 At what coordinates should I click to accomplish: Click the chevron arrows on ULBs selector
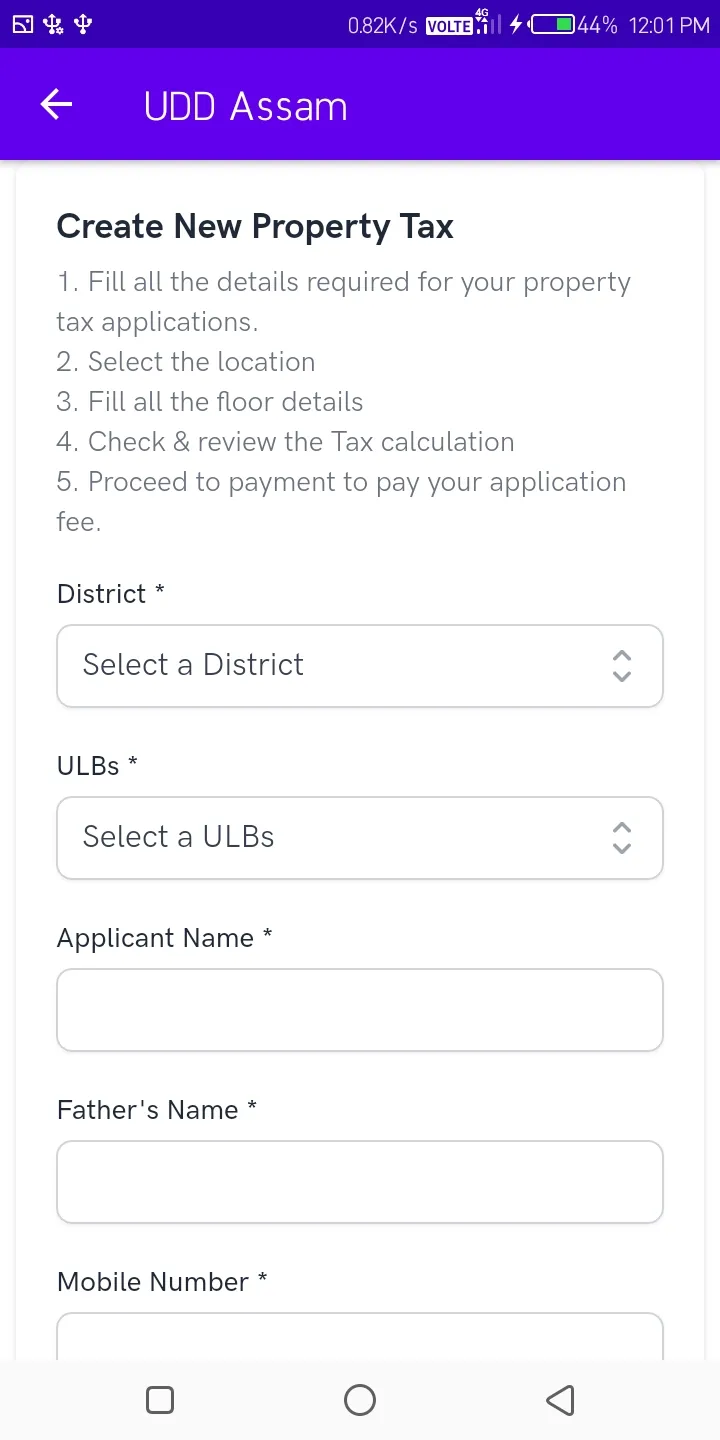click(622, 838)
